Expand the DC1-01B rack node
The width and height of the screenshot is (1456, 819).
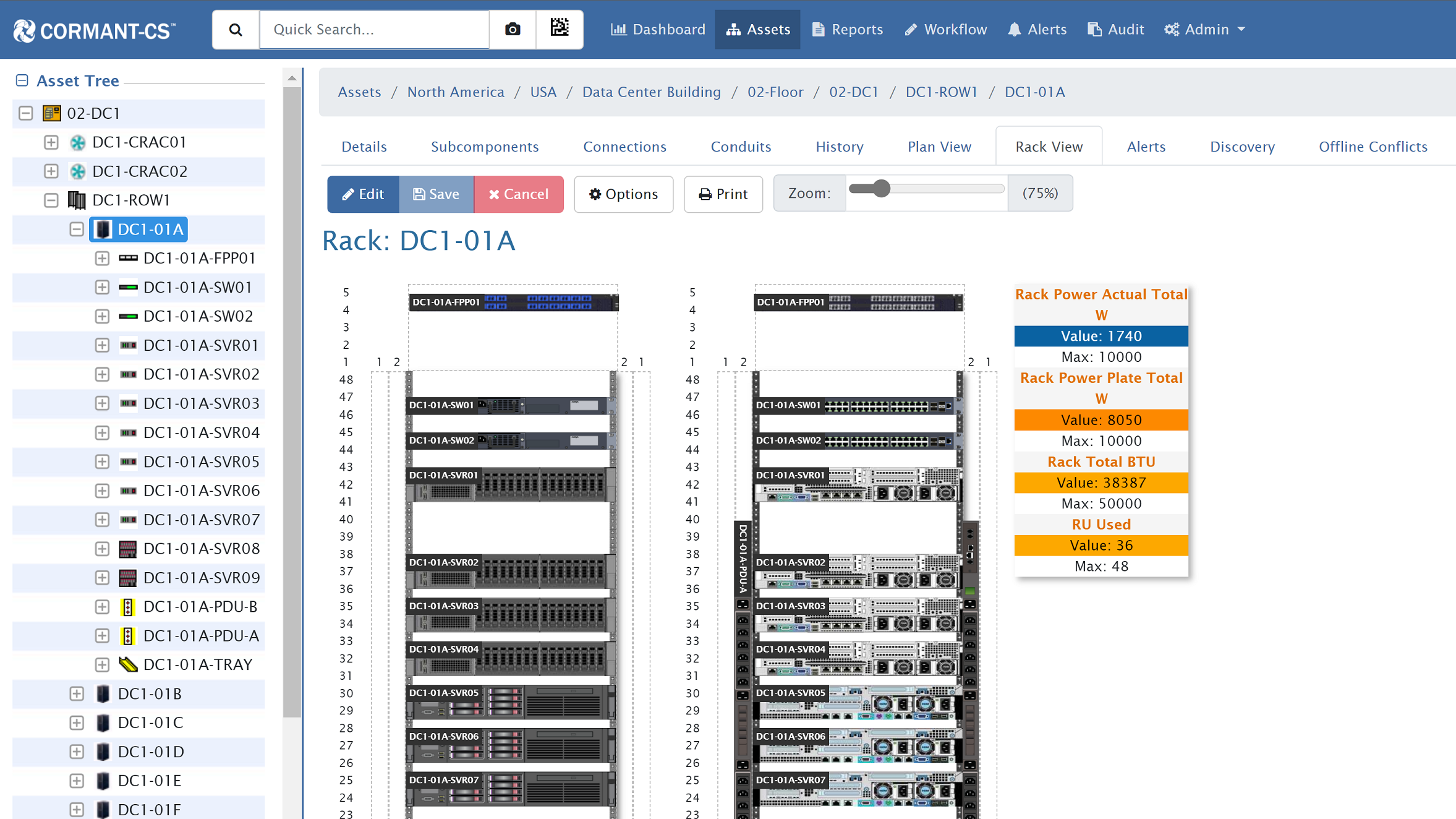coord(77,694)
